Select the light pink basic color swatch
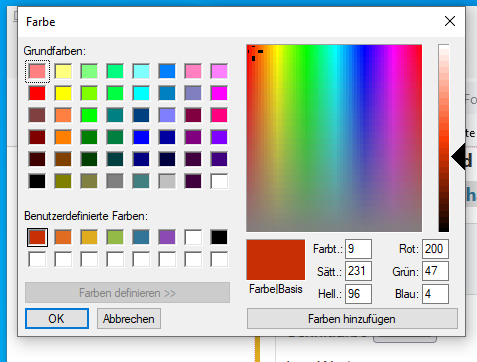This screenshot has height=362, width=477. point(37,71)
